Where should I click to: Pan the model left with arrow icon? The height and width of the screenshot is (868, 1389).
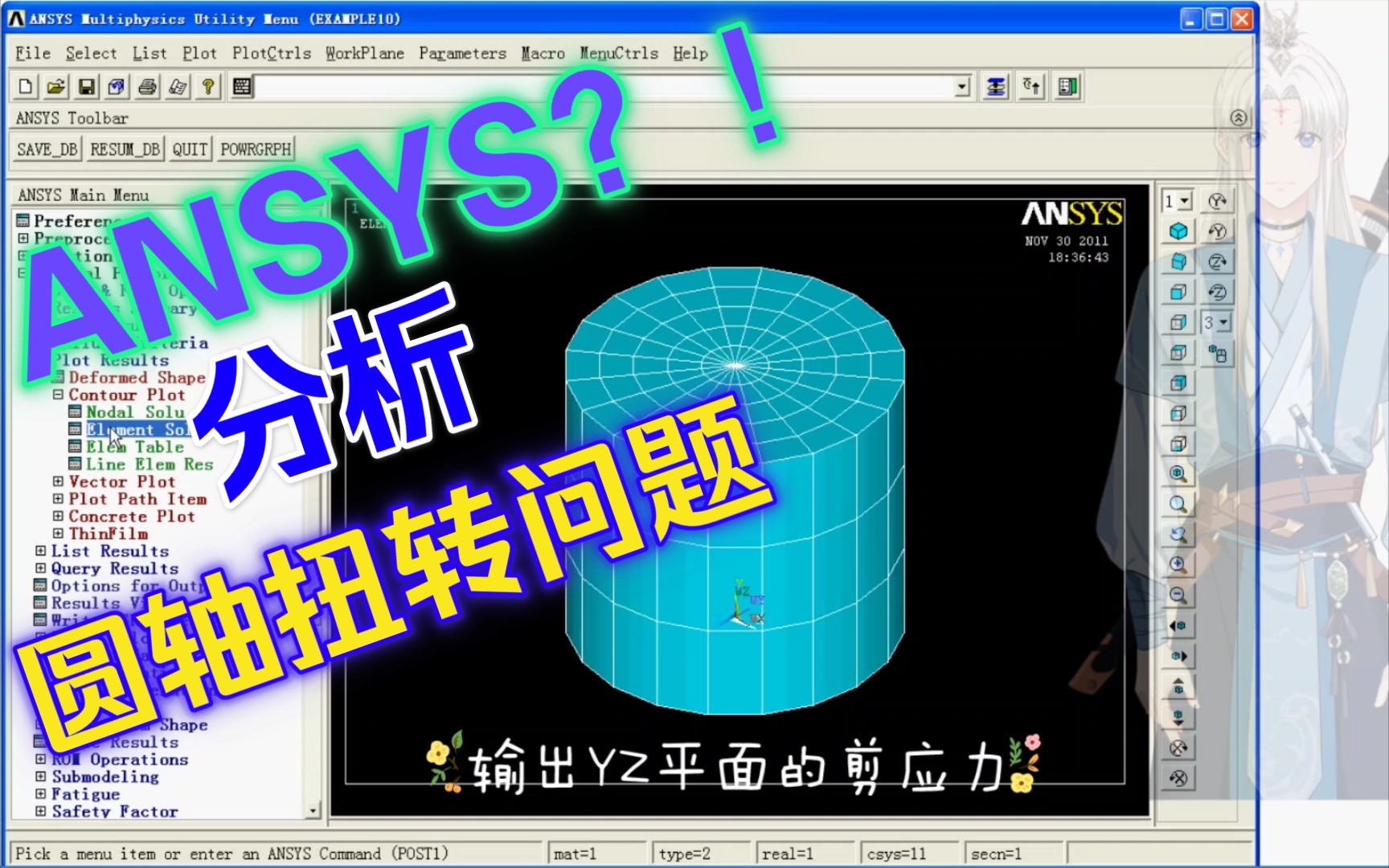point(1178,626)
